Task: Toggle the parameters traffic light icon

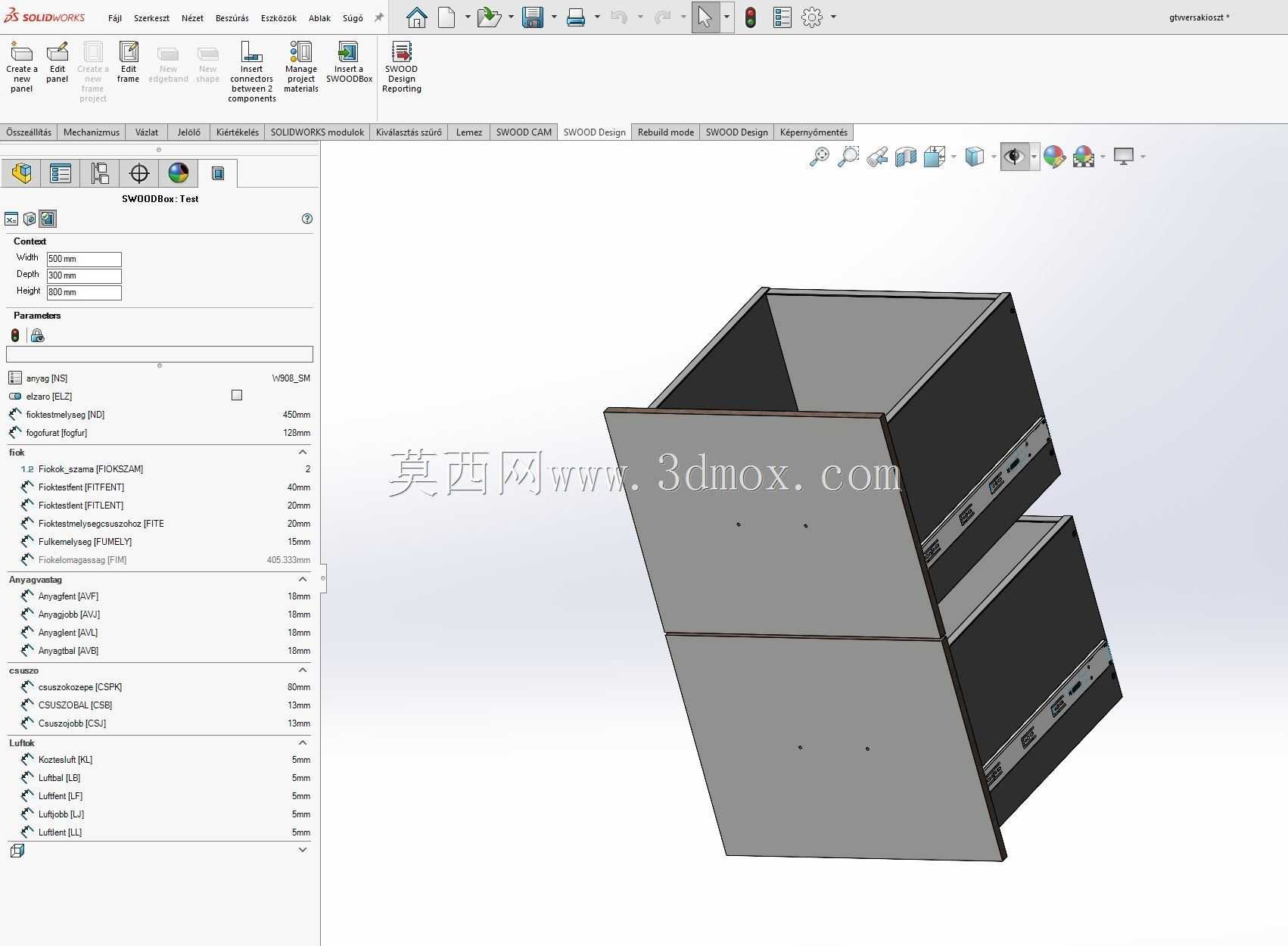Action: (15, 335)
